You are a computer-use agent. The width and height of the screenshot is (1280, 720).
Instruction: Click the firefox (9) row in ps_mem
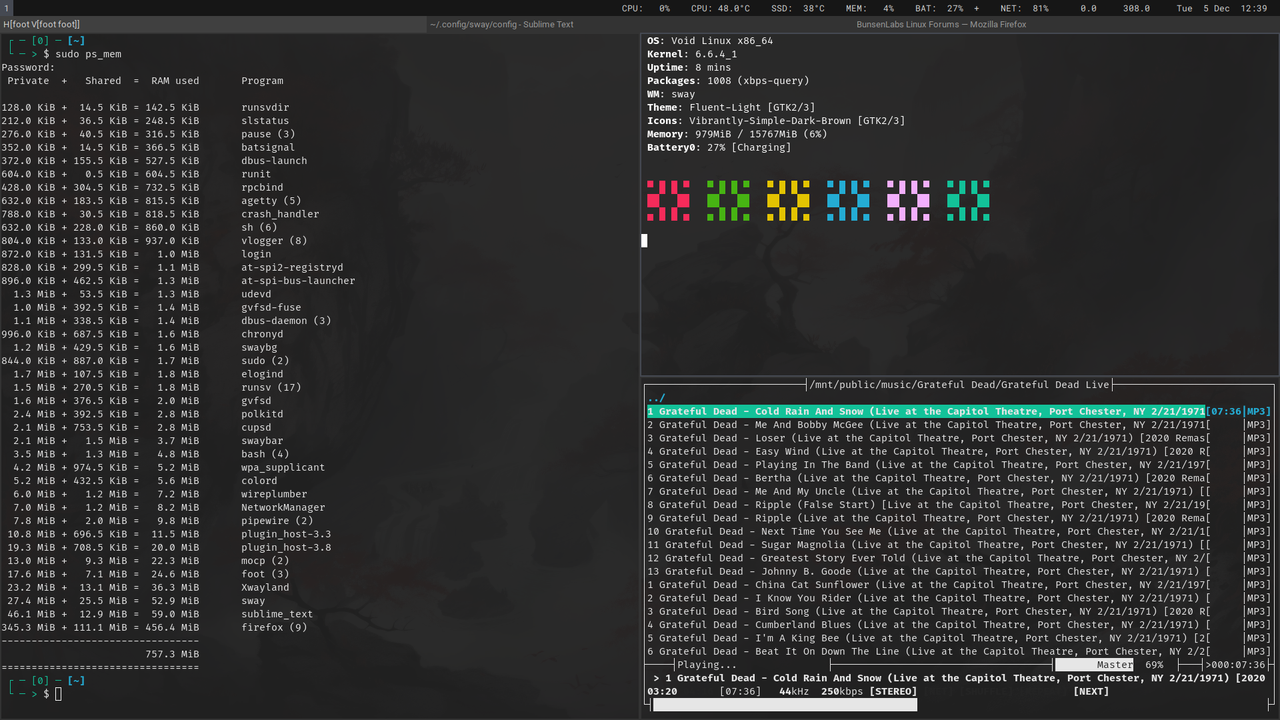tap(155, 627)
